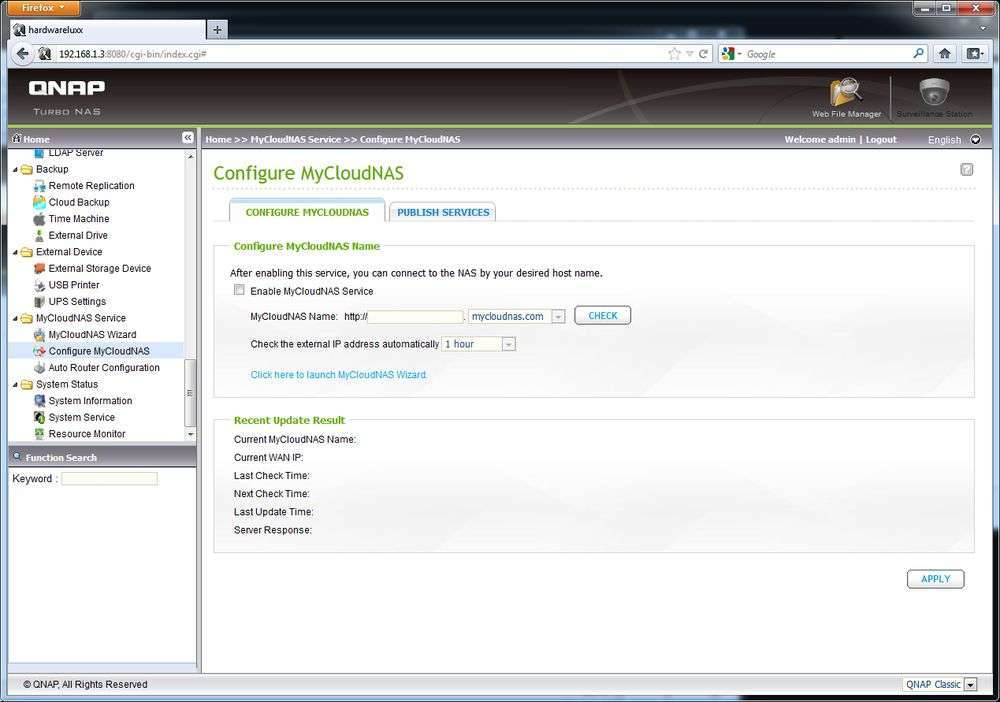The image size is (1000, 702).
Task: Click the Time Machine apple icon
Action: pos(40,219)
